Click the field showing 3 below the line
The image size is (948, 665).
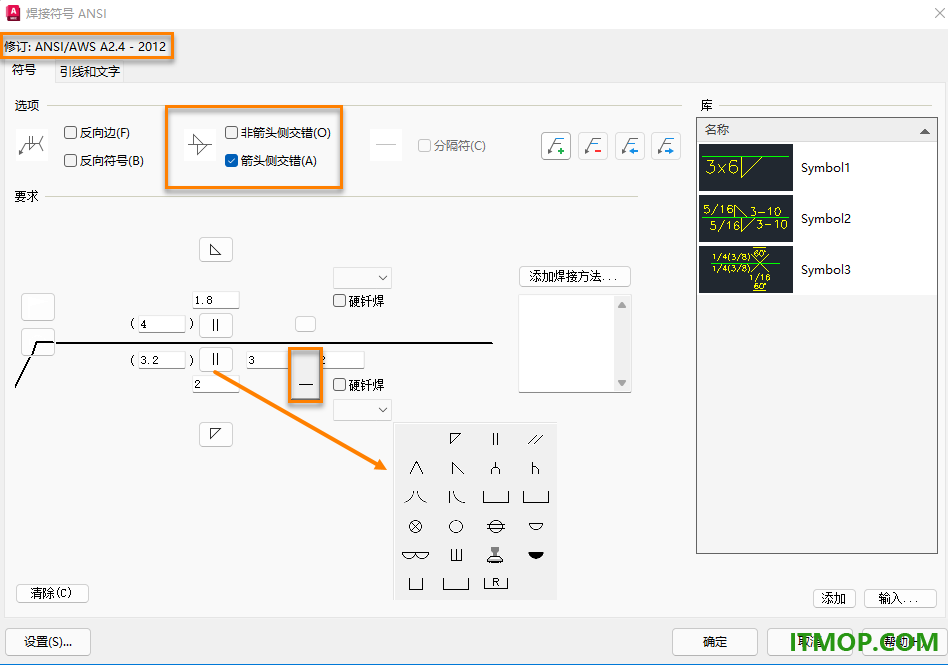point(268,360)
